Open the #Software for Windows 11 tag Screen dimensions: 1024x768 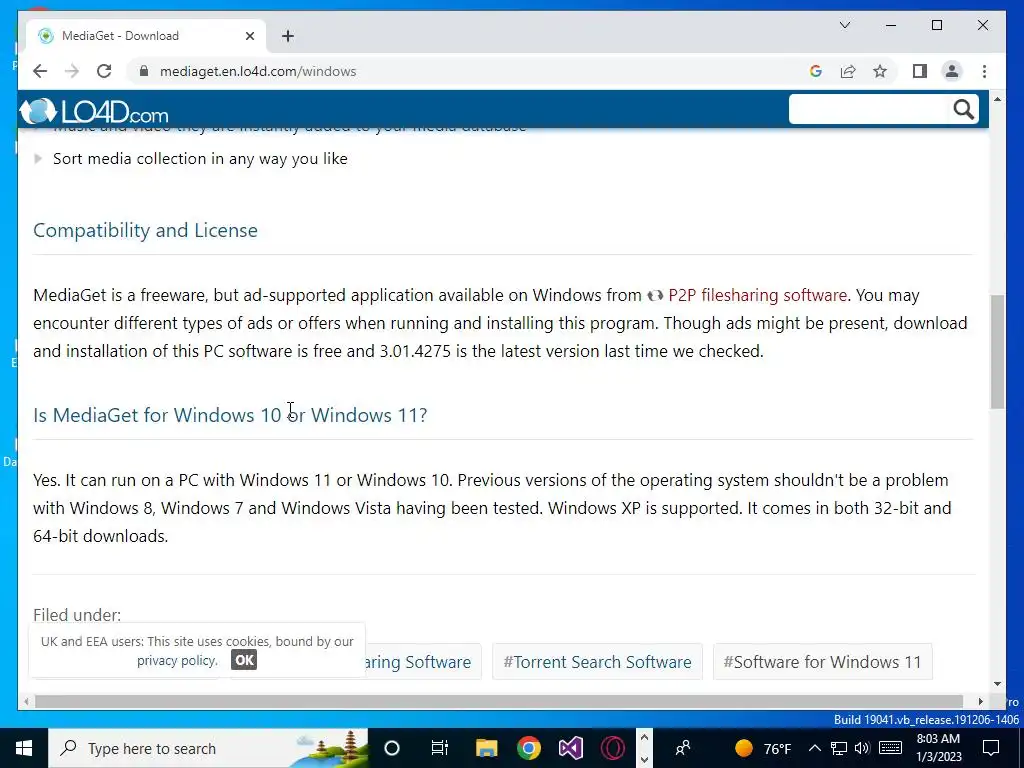(x=822, y=662)
